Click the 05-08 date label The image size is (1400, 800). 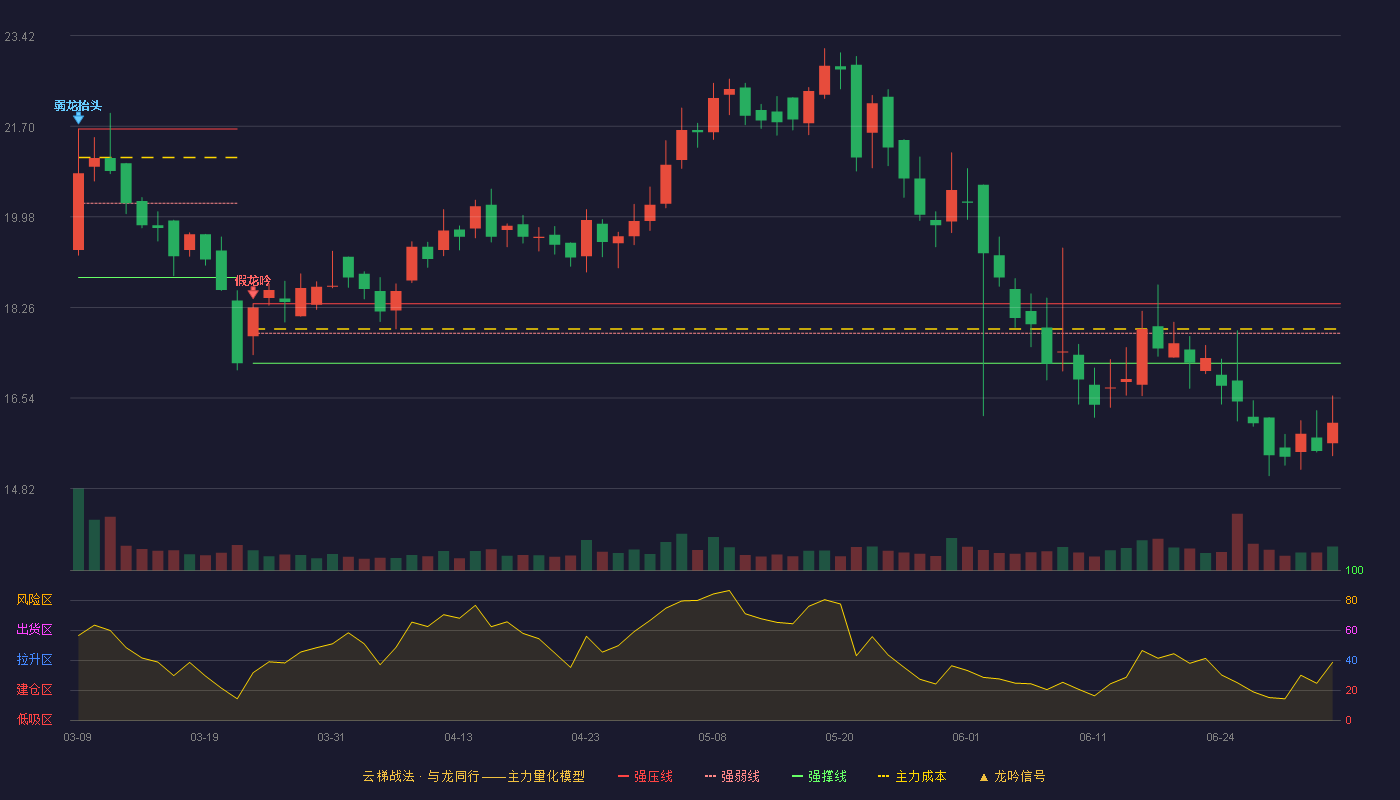point(712,737)
